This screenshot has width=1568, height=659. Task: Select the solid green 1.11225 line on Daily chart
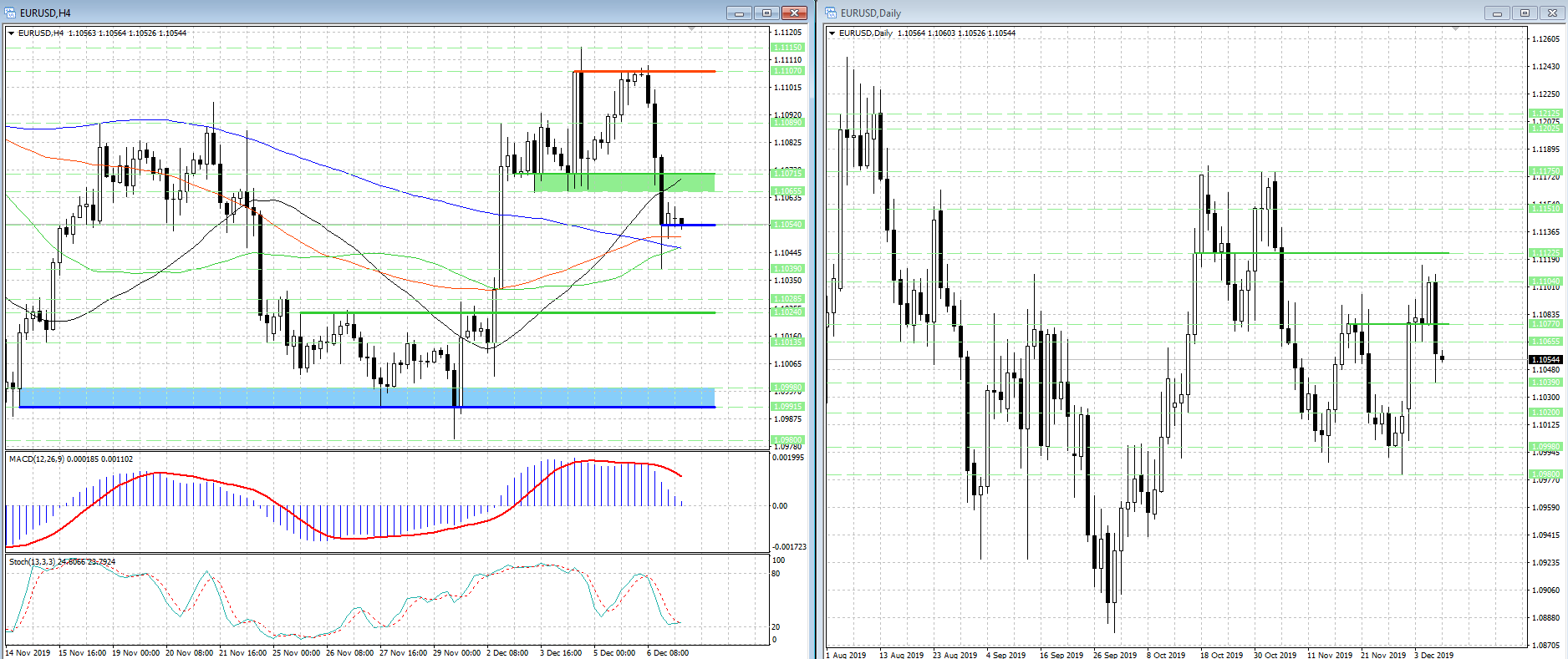[x=1322, y=252]
